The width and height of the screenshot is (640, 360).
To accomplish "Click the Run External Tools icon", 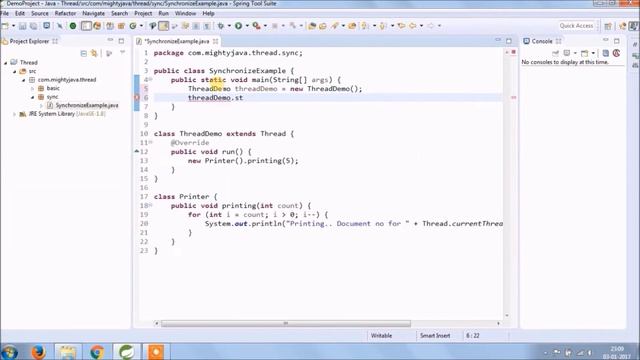I will point(256,26).
